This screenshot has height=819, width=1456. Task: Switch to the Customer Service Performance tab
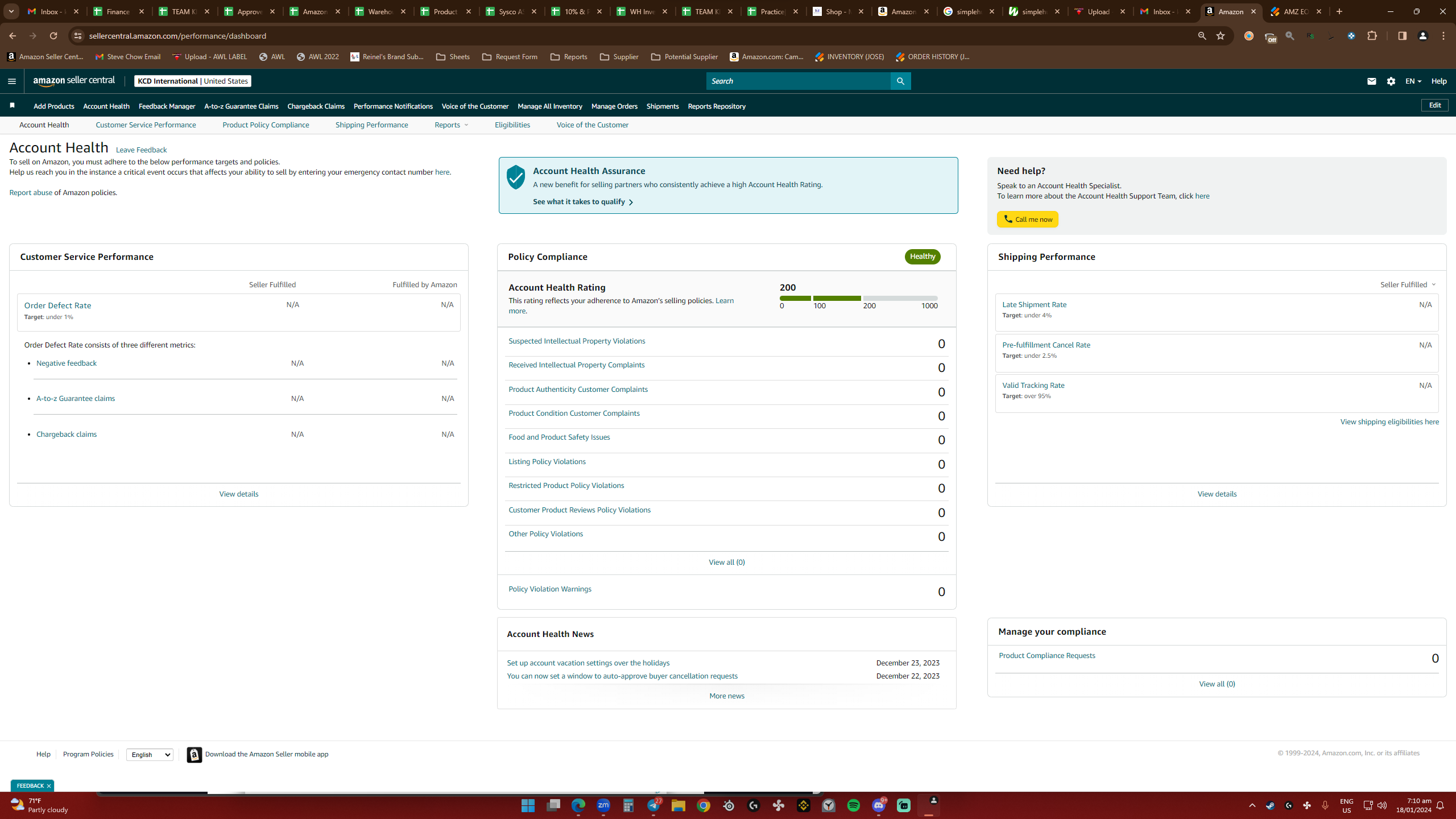pos(146,125)
